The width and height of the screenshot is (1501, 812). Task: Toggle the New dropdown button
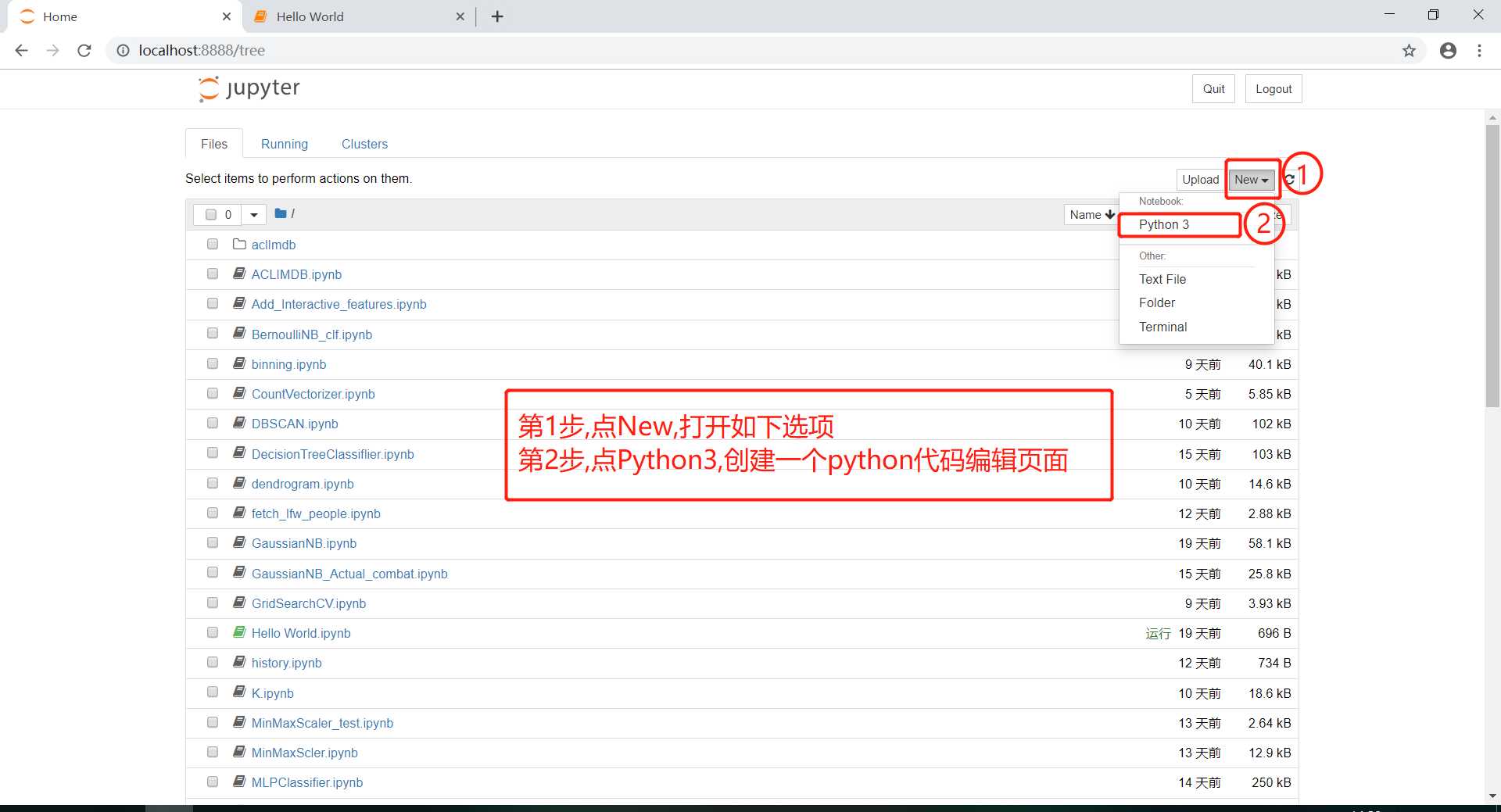(x=1252, y=180)
